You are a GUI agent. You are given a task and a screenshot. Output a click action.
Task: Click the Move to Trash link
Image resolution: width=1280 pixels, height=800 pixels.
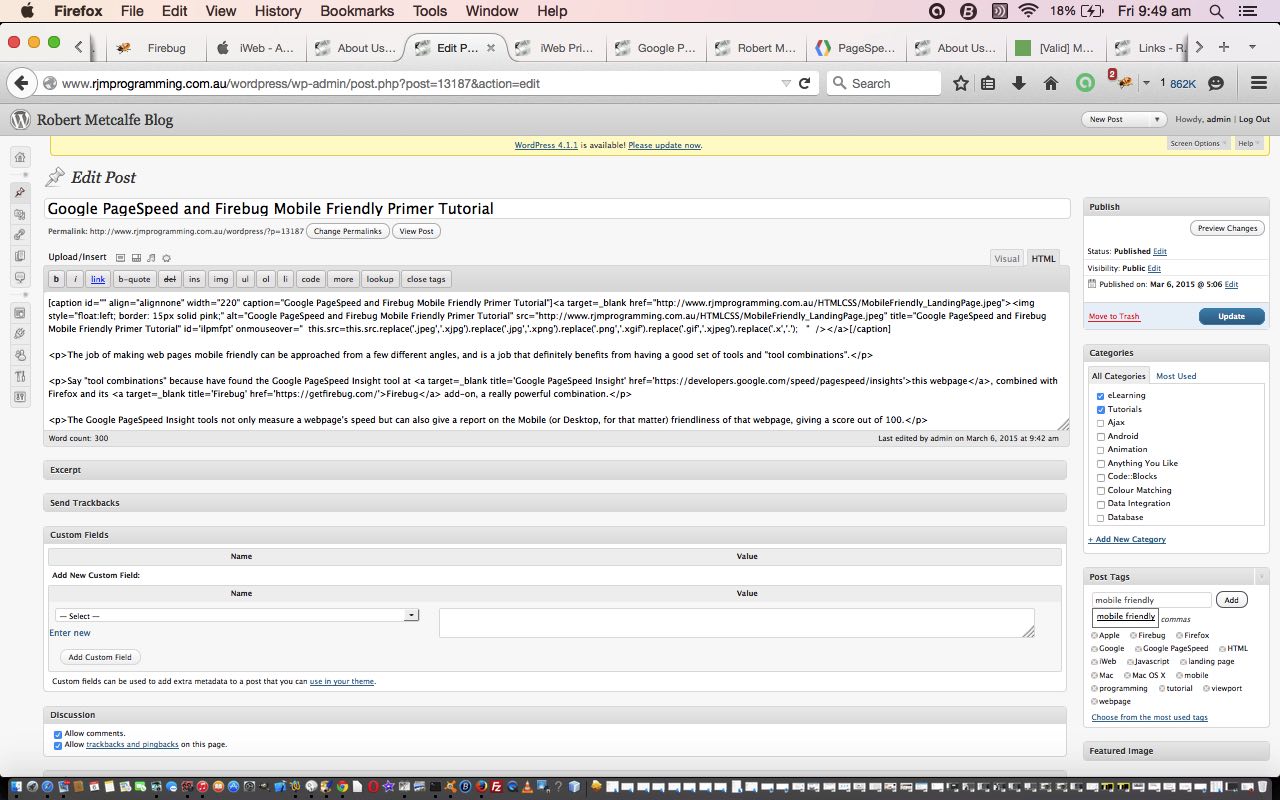(1114, 316)
